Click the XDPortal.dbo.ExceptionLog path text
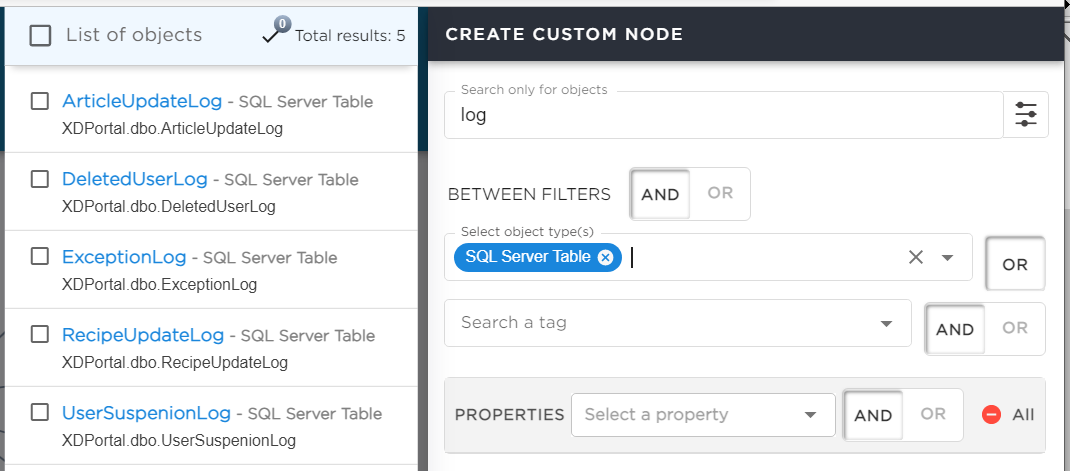The width and height of the screenshot is (1070, 471). [159, 284]
